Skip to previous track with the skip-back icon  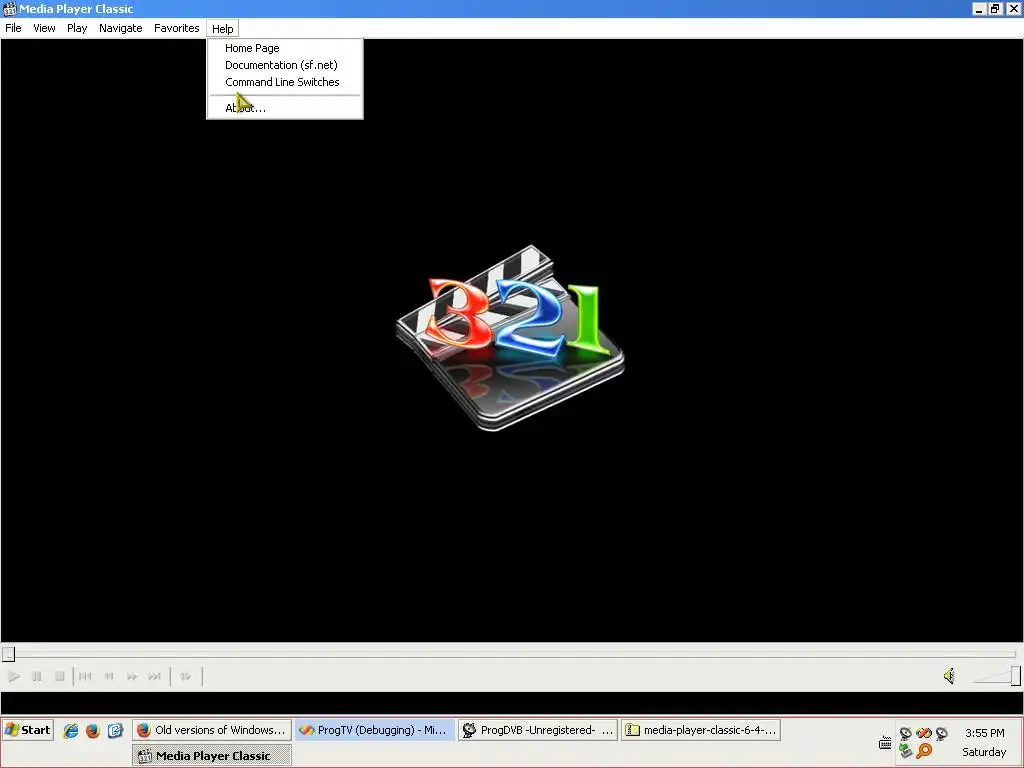86,677
